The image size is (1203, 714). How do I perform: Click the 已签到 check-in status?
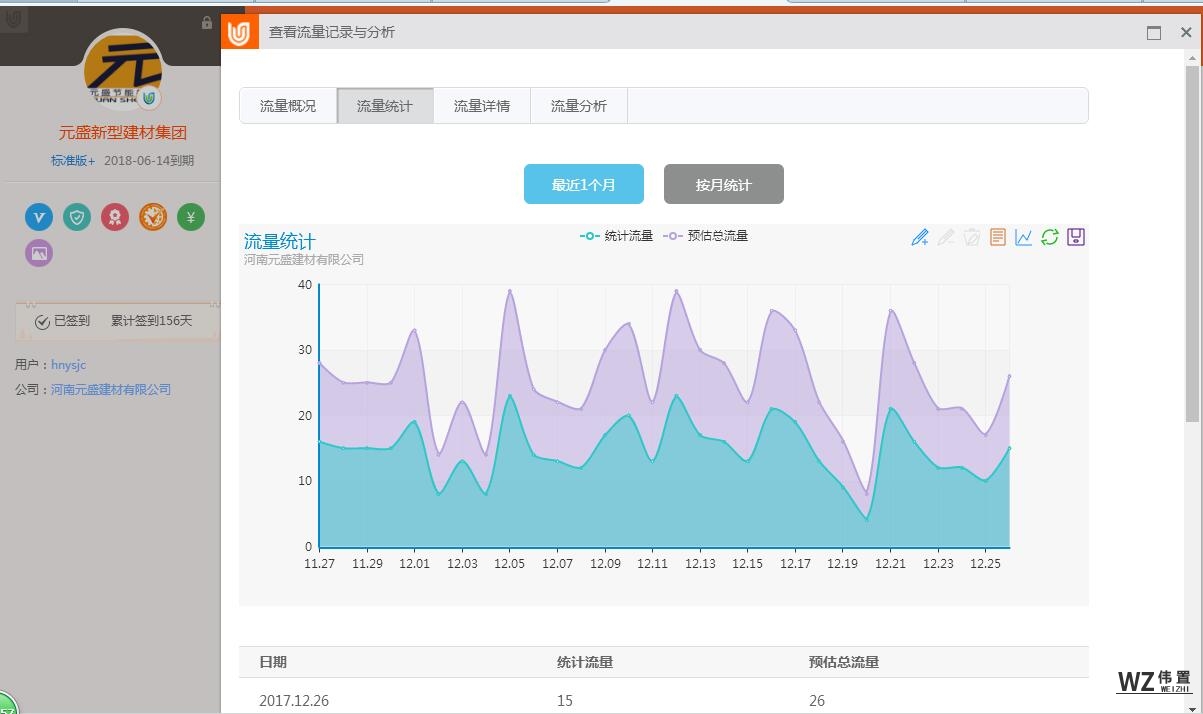(63, 321)
